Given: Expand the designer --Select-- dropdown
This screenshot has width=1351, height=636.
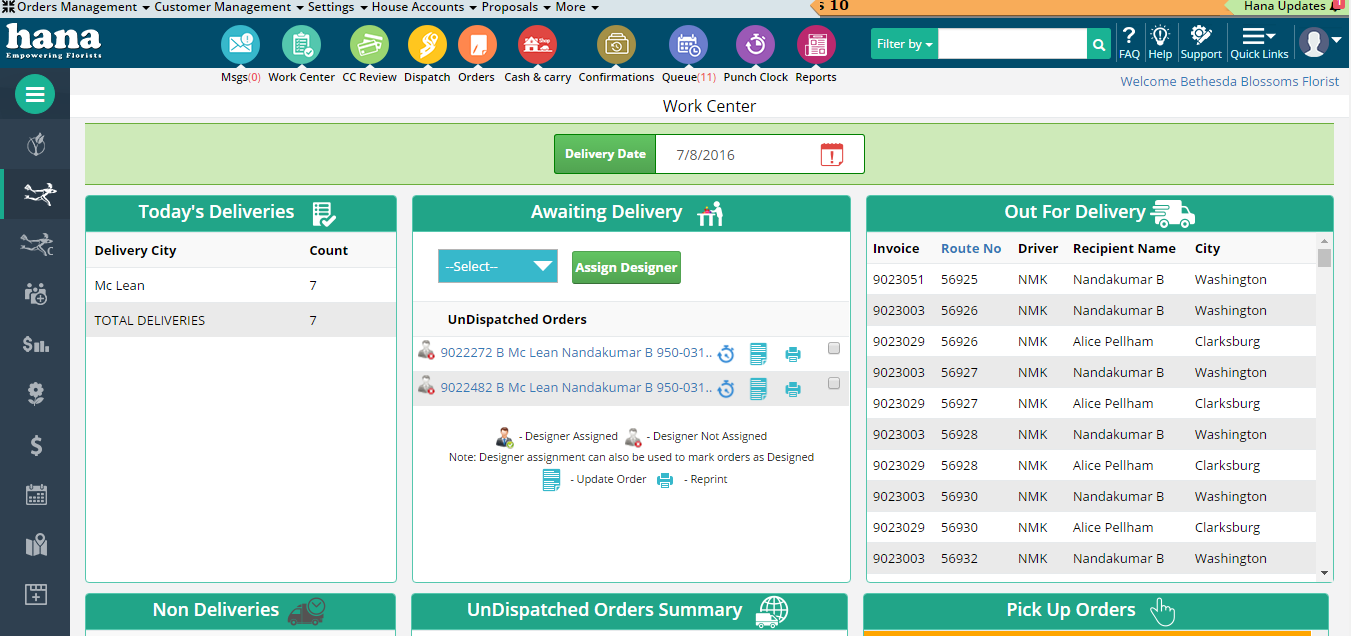Looking at the screenshot, I should (497, 267).
